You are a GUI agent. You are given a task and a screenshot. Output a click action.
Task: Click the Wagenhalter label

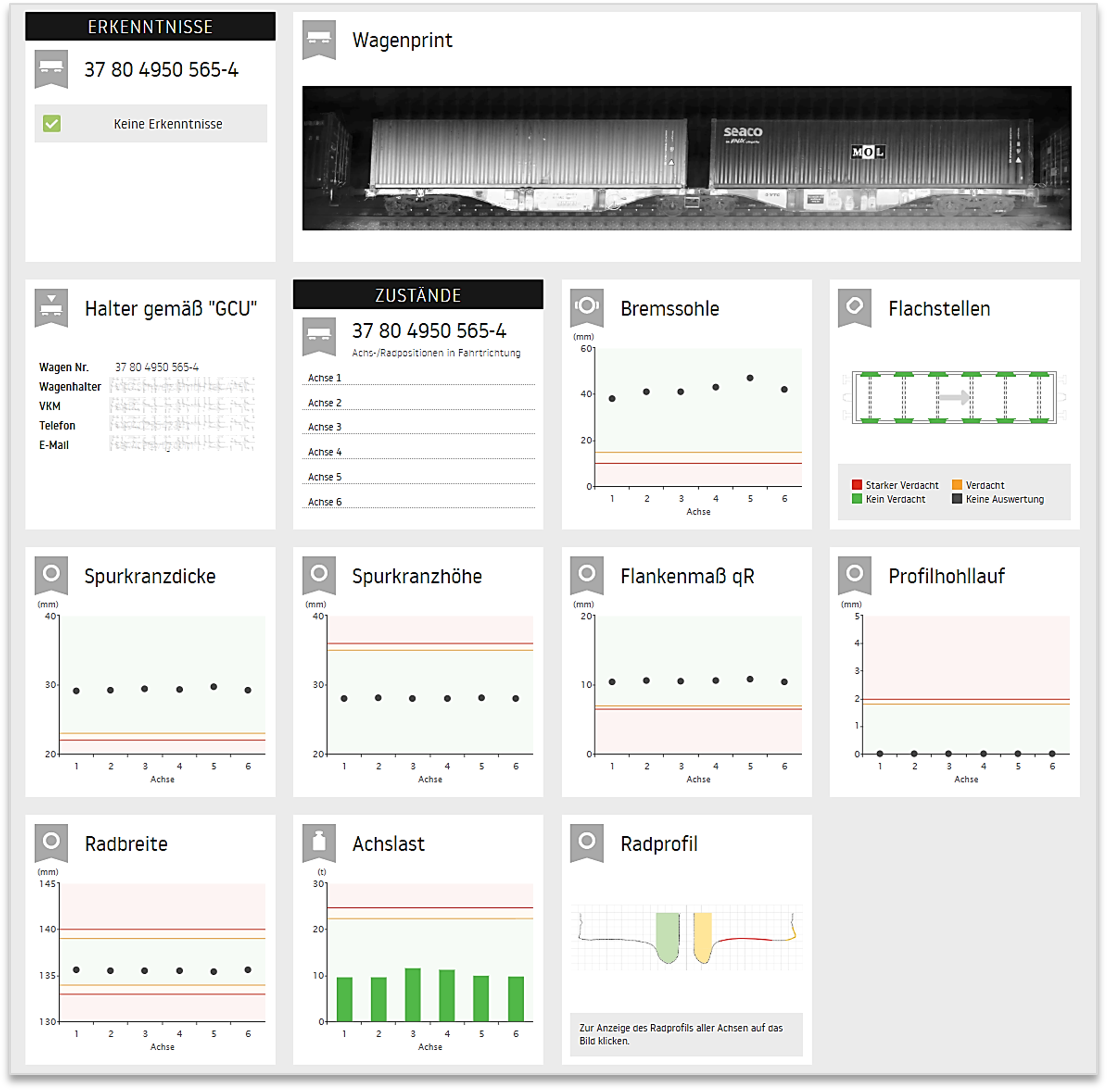70,387
